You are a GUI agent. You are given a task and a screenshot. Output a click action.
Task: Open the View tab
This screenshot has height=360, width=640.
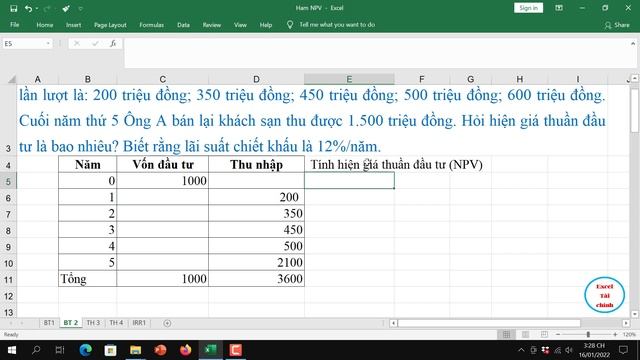[x=240, y=25]
